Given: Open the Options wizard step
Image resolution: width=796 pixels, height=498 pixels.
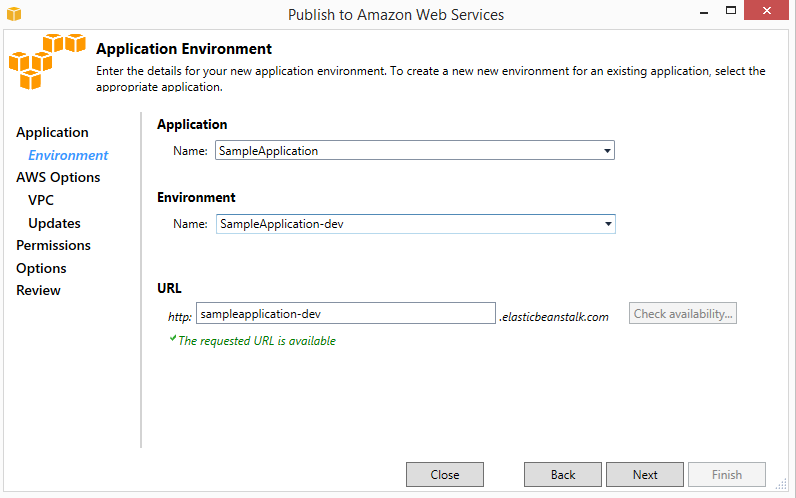Looking at the screenshot, I should [41, 268].
